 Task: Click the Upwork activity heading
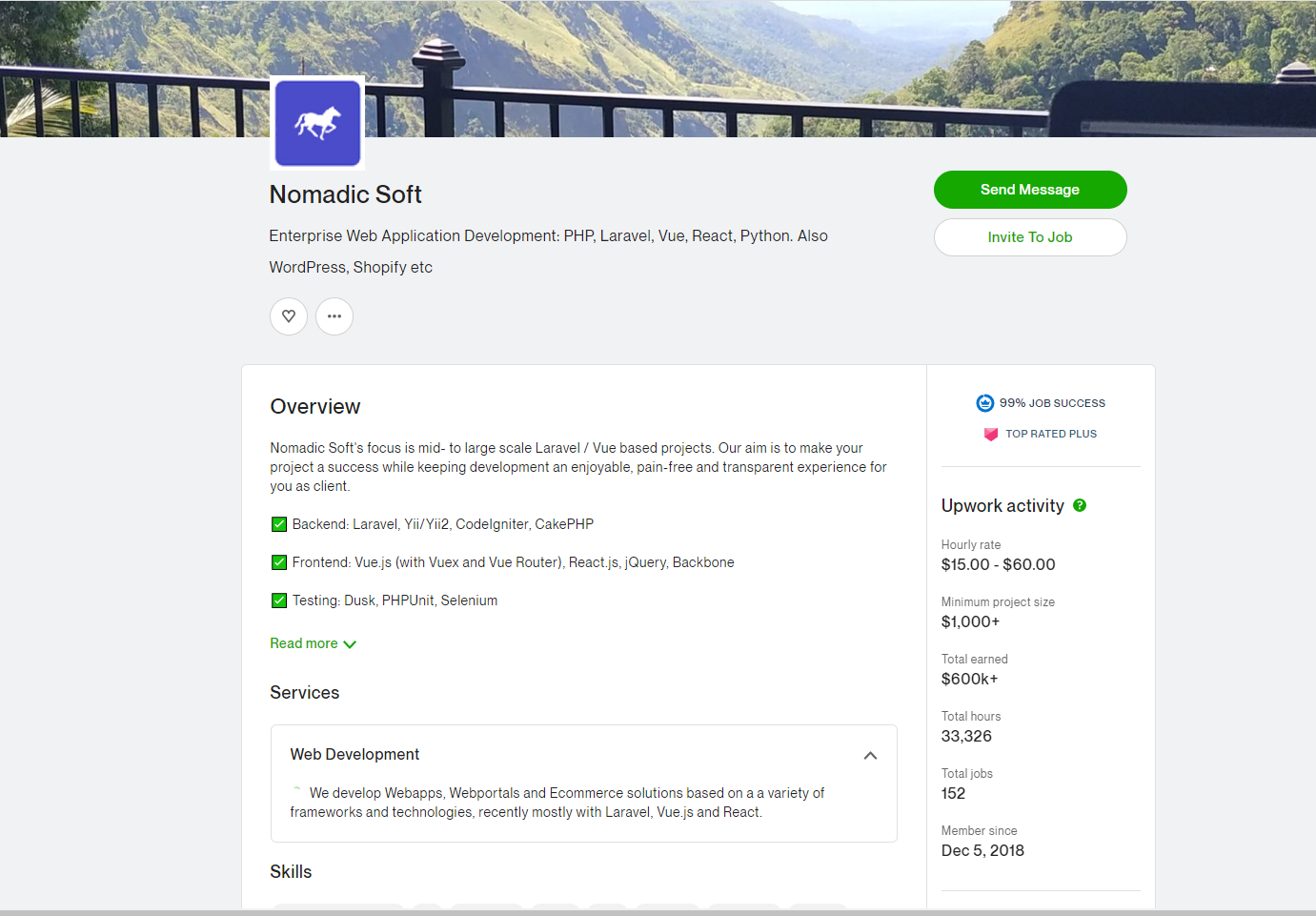point(1002,506)
